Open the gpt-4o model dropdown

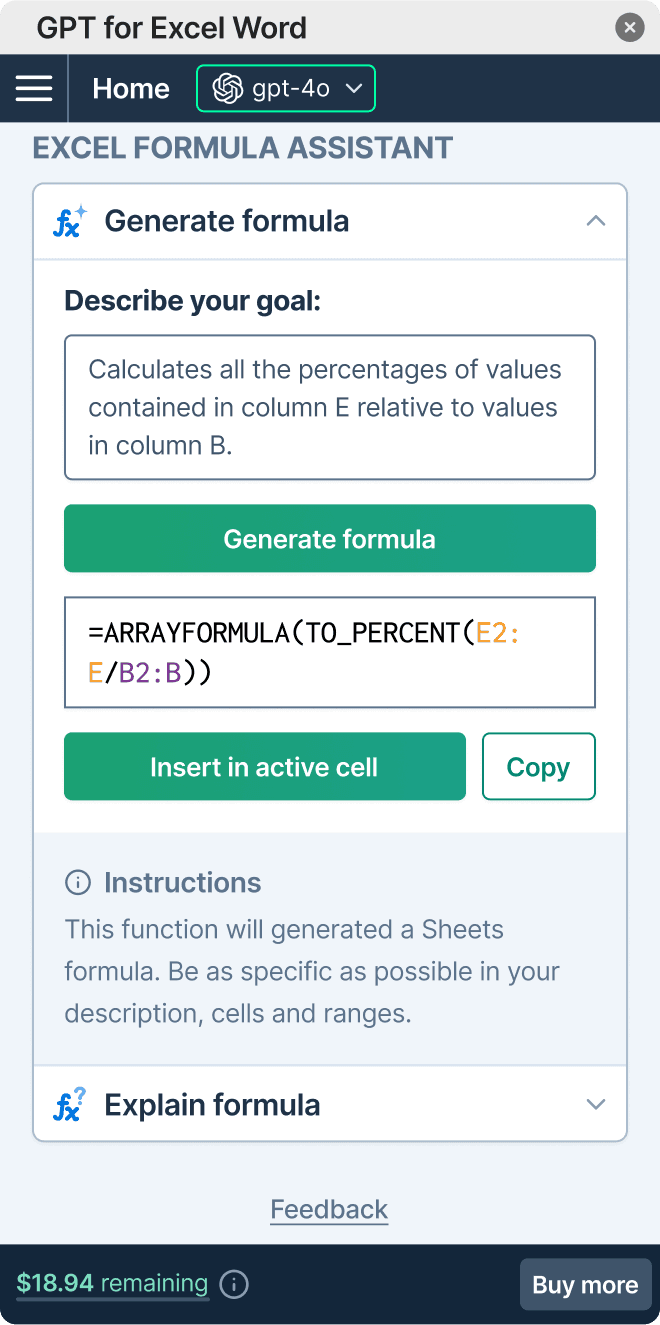pyautogui.click(x=286, y=88)
